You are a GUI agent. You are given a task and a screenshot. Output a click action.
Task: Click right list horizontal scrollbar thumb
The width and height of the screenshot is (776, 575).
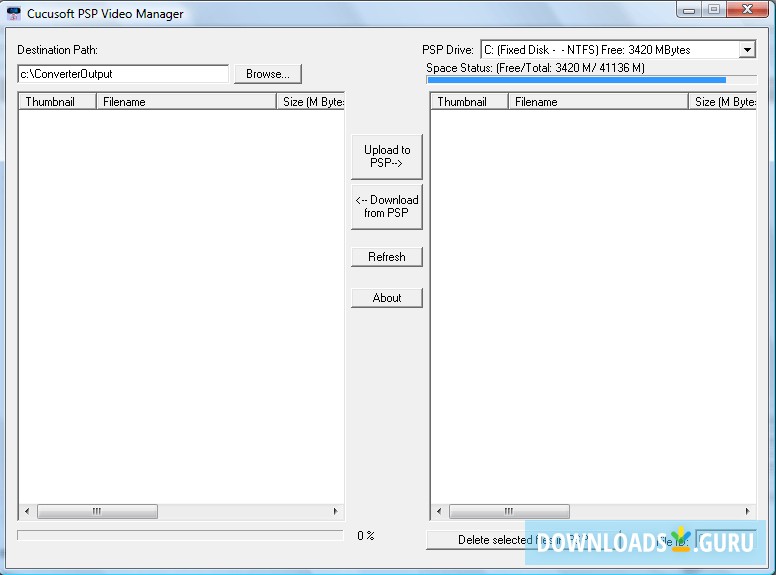click(x=509, y=511)
